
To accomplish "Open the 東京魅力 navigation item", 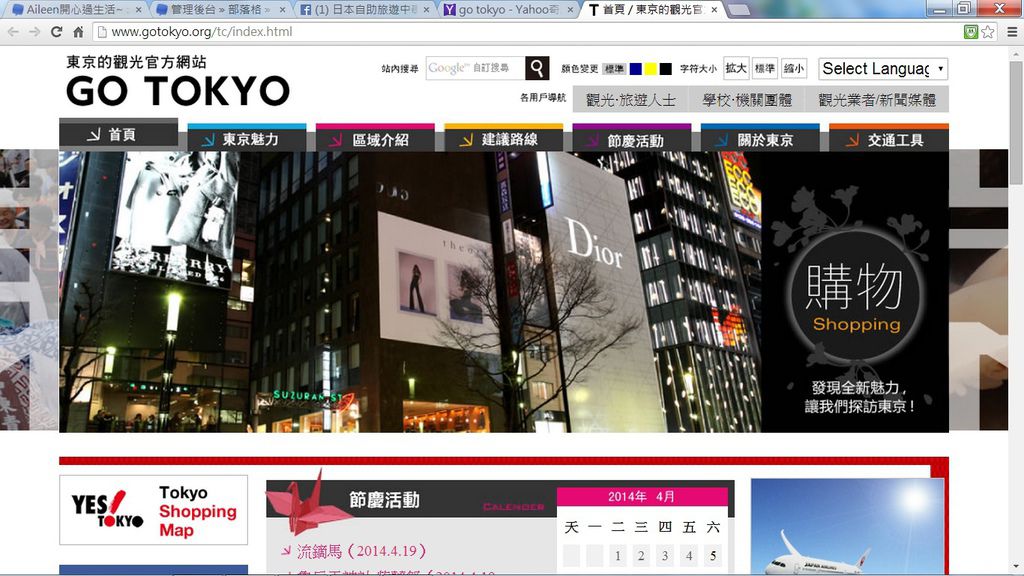I will tap(246, 138).
